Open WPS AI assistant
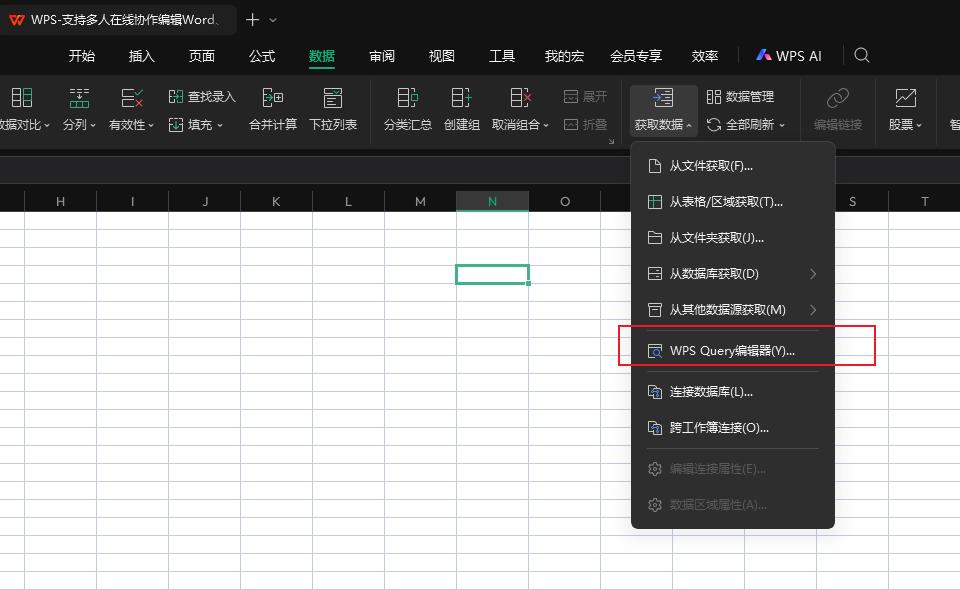Image resolution: width=960 pixels, height=590 pixels. tap(789, 56)
